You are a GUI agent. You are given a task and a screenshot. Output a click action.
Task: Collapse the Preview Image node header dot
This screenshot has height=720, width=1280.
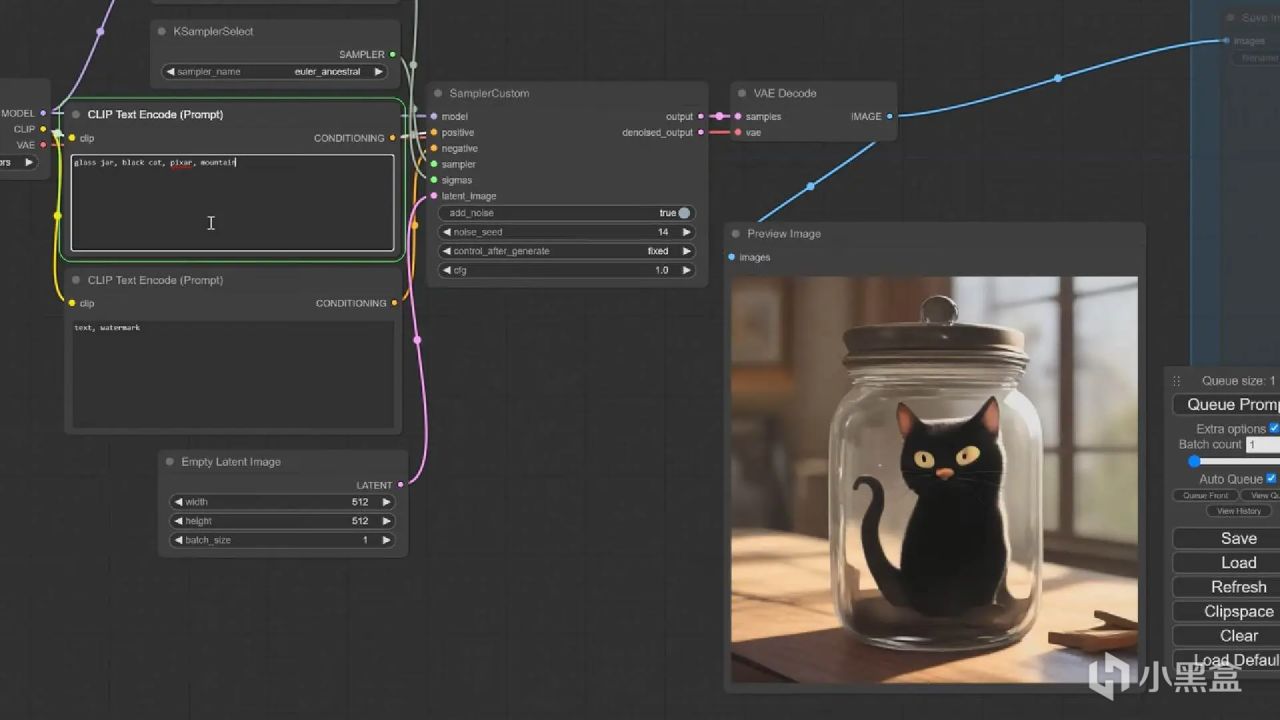[x=736, y=234]
